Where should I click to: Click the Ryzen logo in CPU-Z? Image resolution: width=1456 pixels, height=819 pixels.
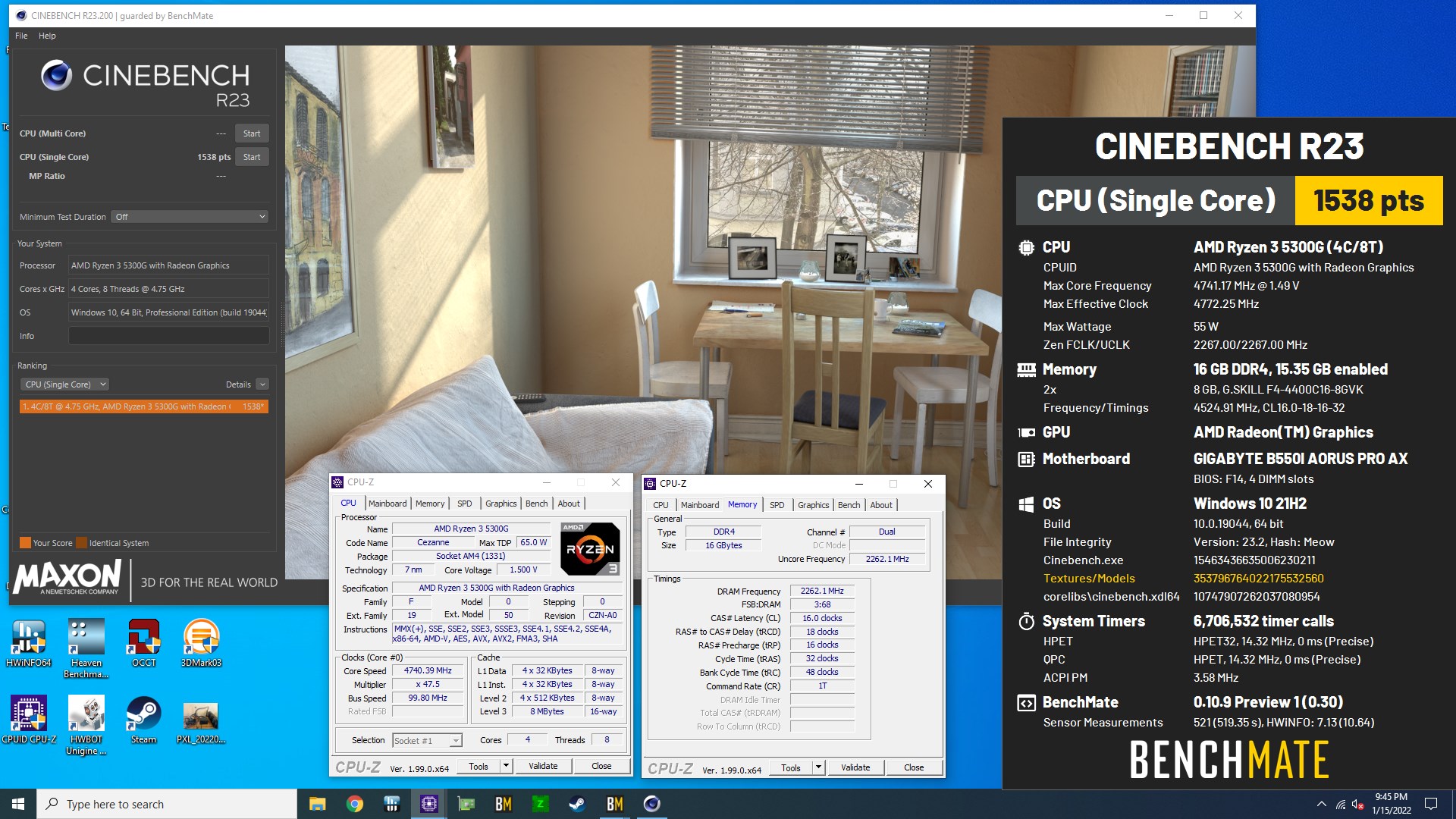point(590,548)
